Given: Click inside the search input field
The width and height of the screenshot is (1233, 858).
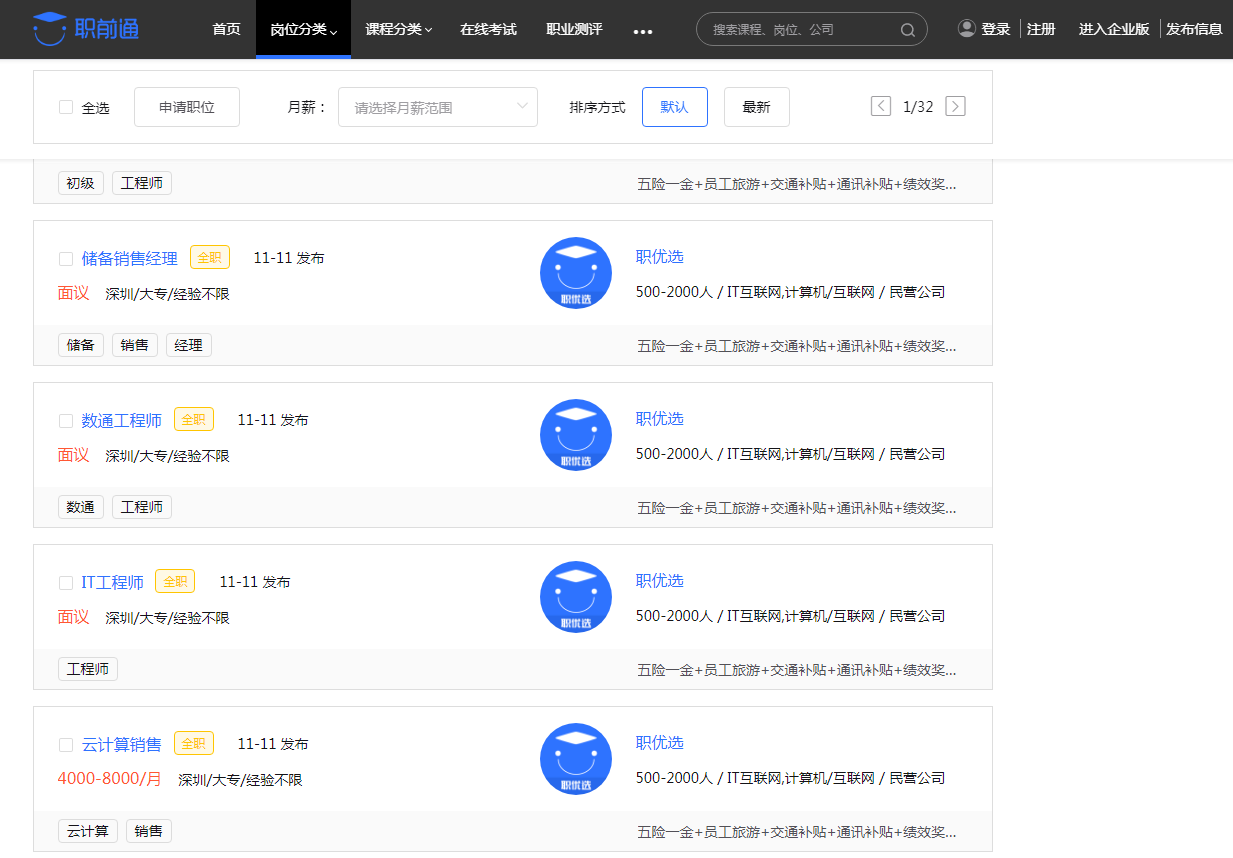Looking at the screenshot, I should 800,29.
